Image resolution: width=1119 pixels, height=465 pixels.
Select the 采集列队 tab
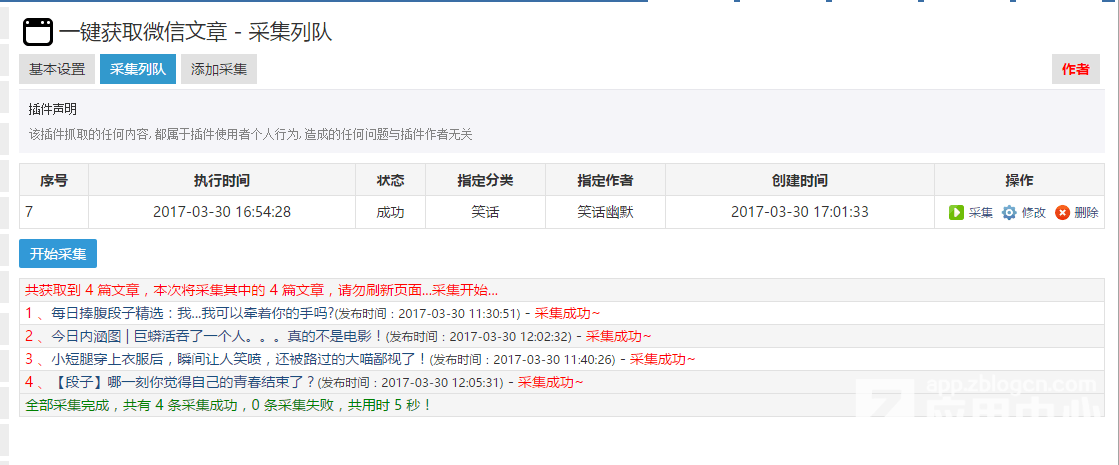138,69
